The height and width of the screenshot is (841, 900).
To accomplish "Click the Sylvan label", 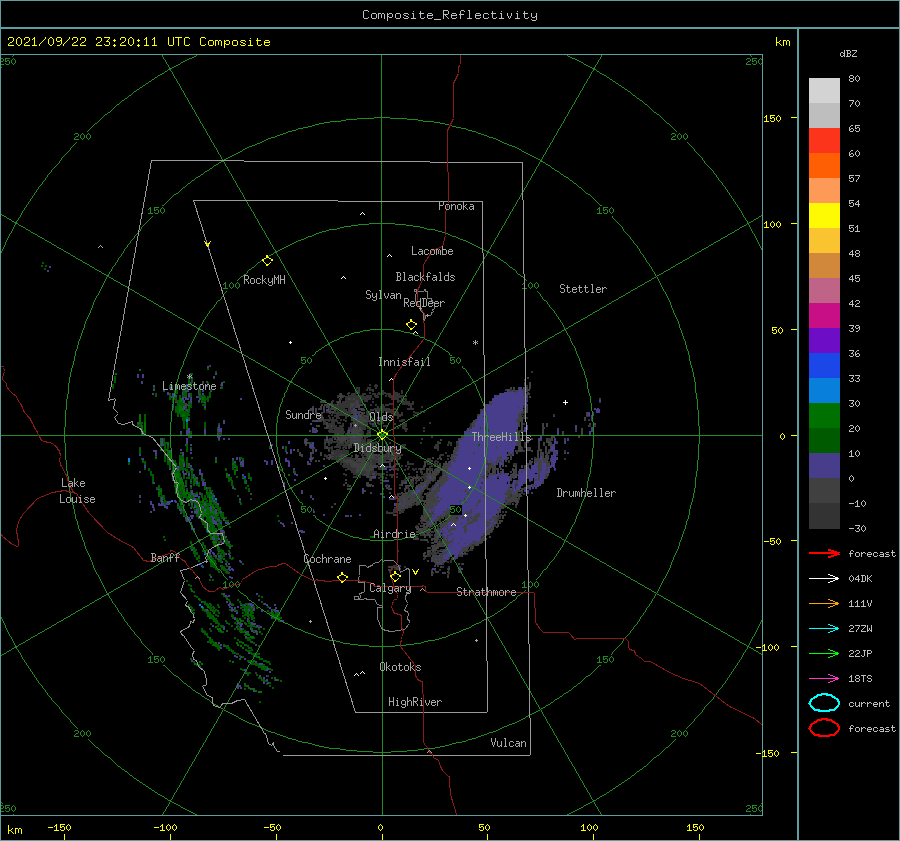I will coord(383,295).
